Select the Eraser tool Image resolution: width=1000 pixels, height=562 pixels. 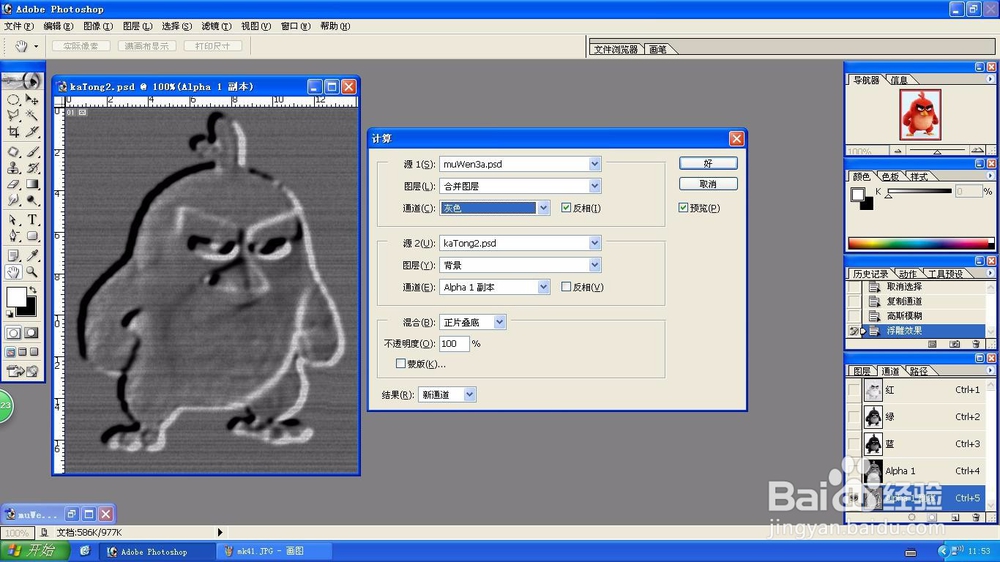13,184
